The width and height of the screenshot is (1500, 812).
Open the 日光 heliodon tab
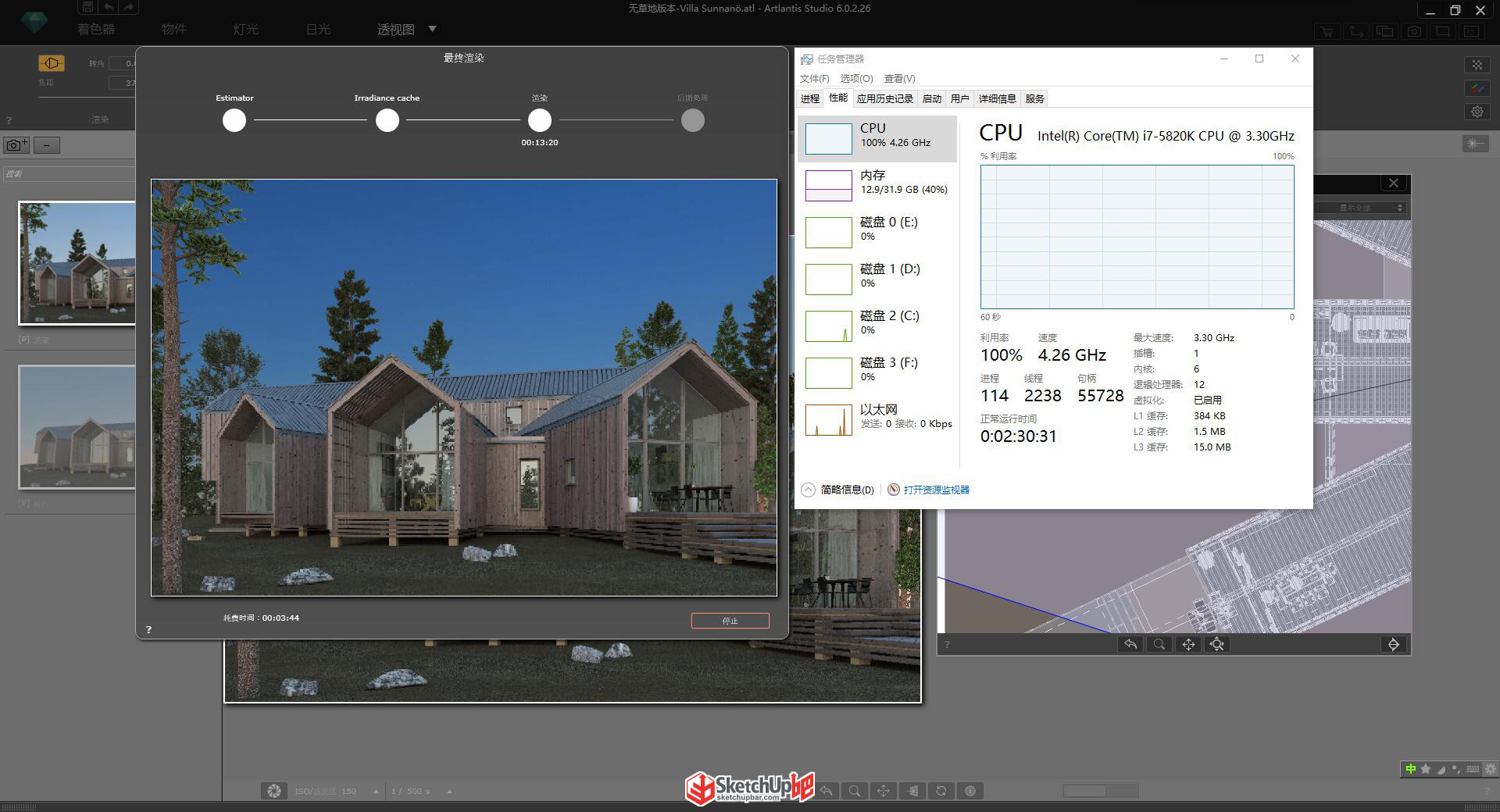pos(318,29)
